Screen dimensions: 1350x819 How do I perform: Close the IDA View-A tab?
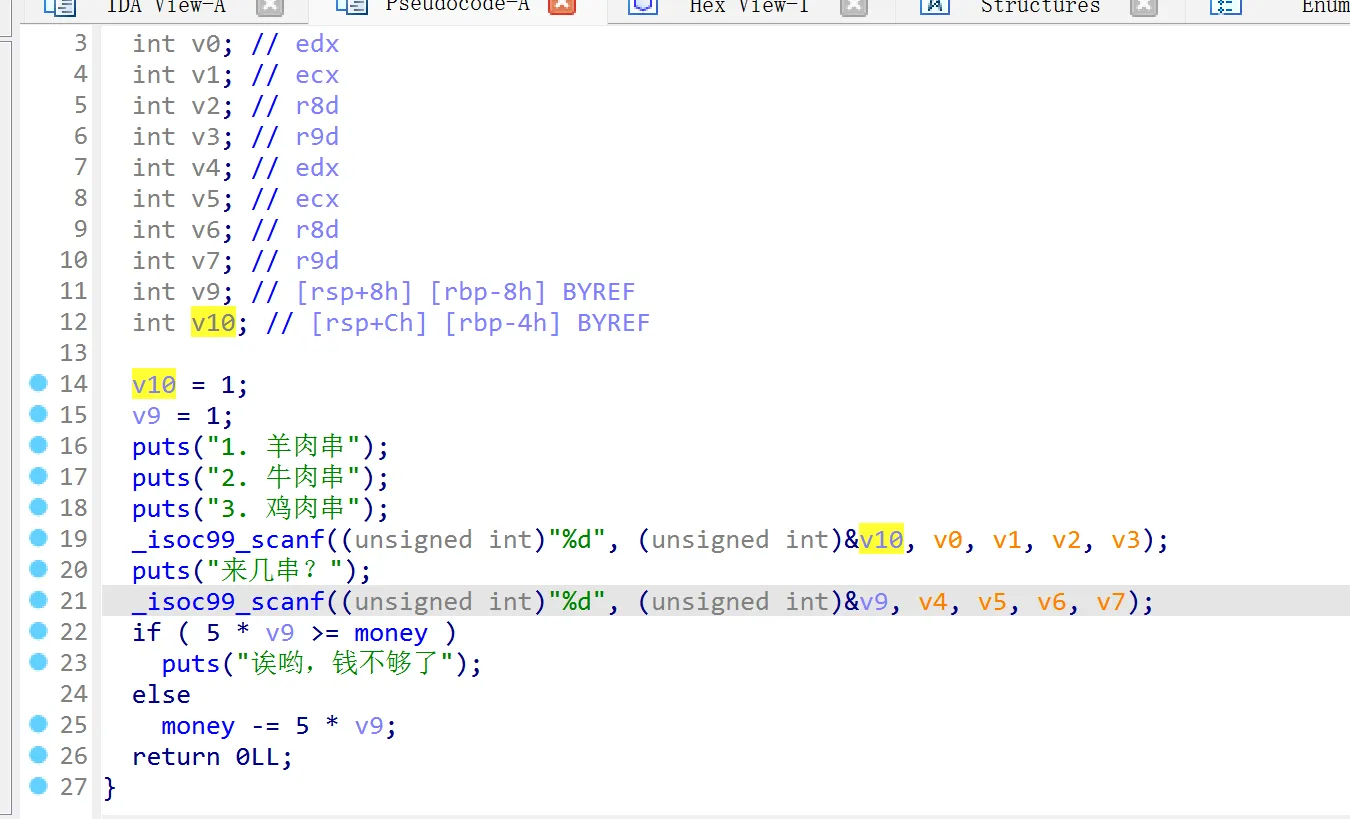(270, 6)
